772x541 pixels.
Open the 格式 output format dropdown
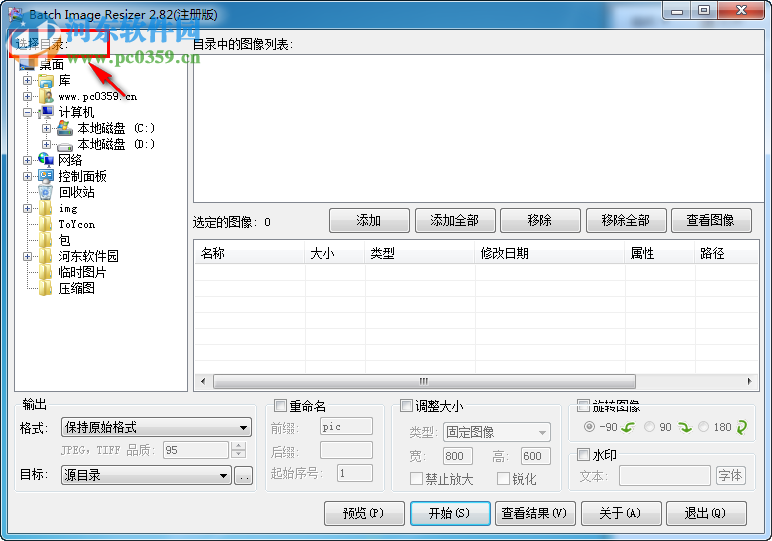pos(156,427)
